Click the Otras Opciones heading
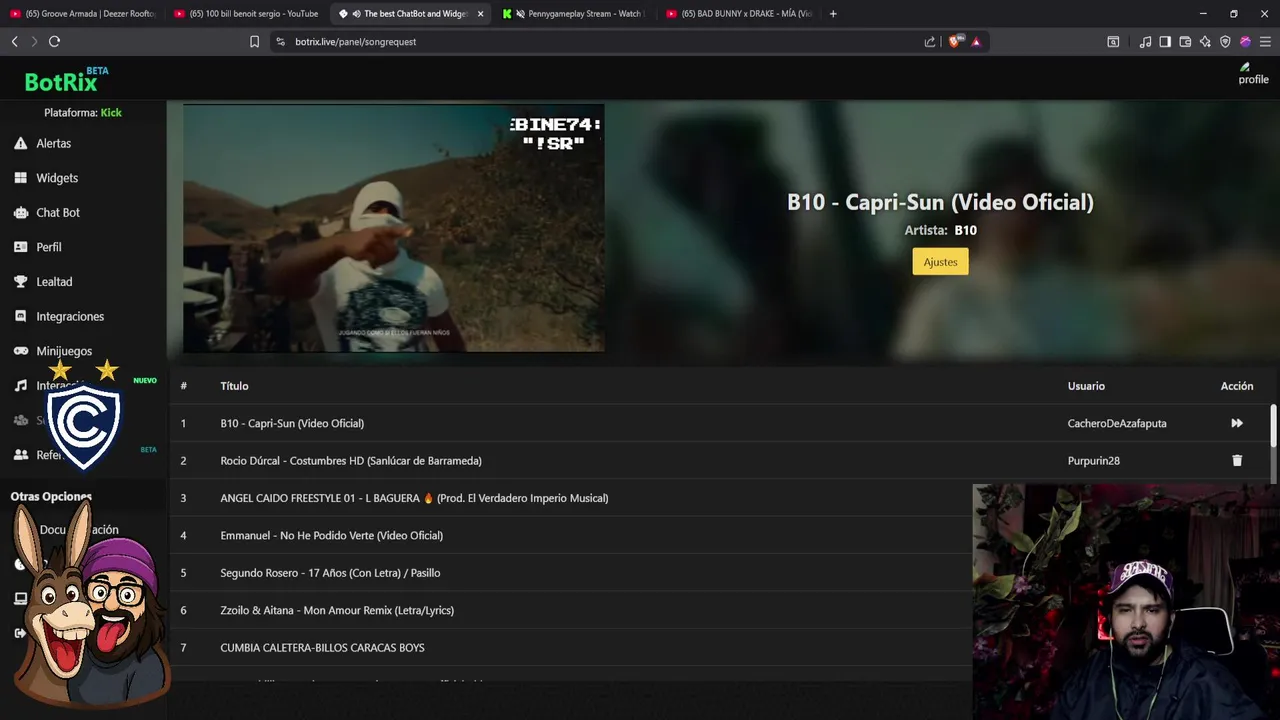The width and height of the screenshot is (1280, 720). pos(51,496)
